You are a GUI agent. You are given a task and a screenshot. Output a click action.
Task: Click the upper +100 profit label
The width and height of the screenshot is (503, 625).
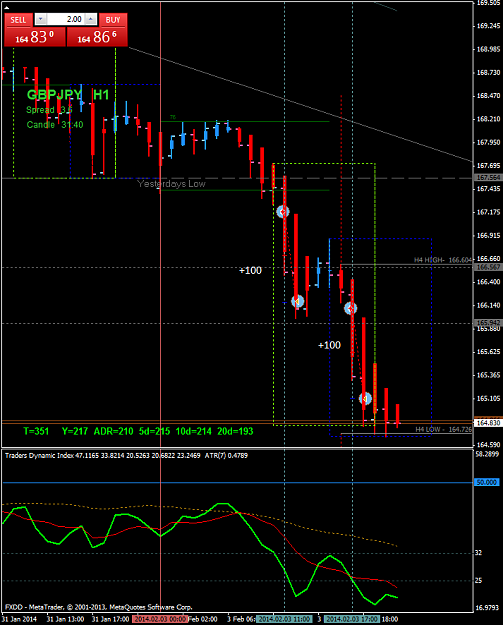(250, 271)
